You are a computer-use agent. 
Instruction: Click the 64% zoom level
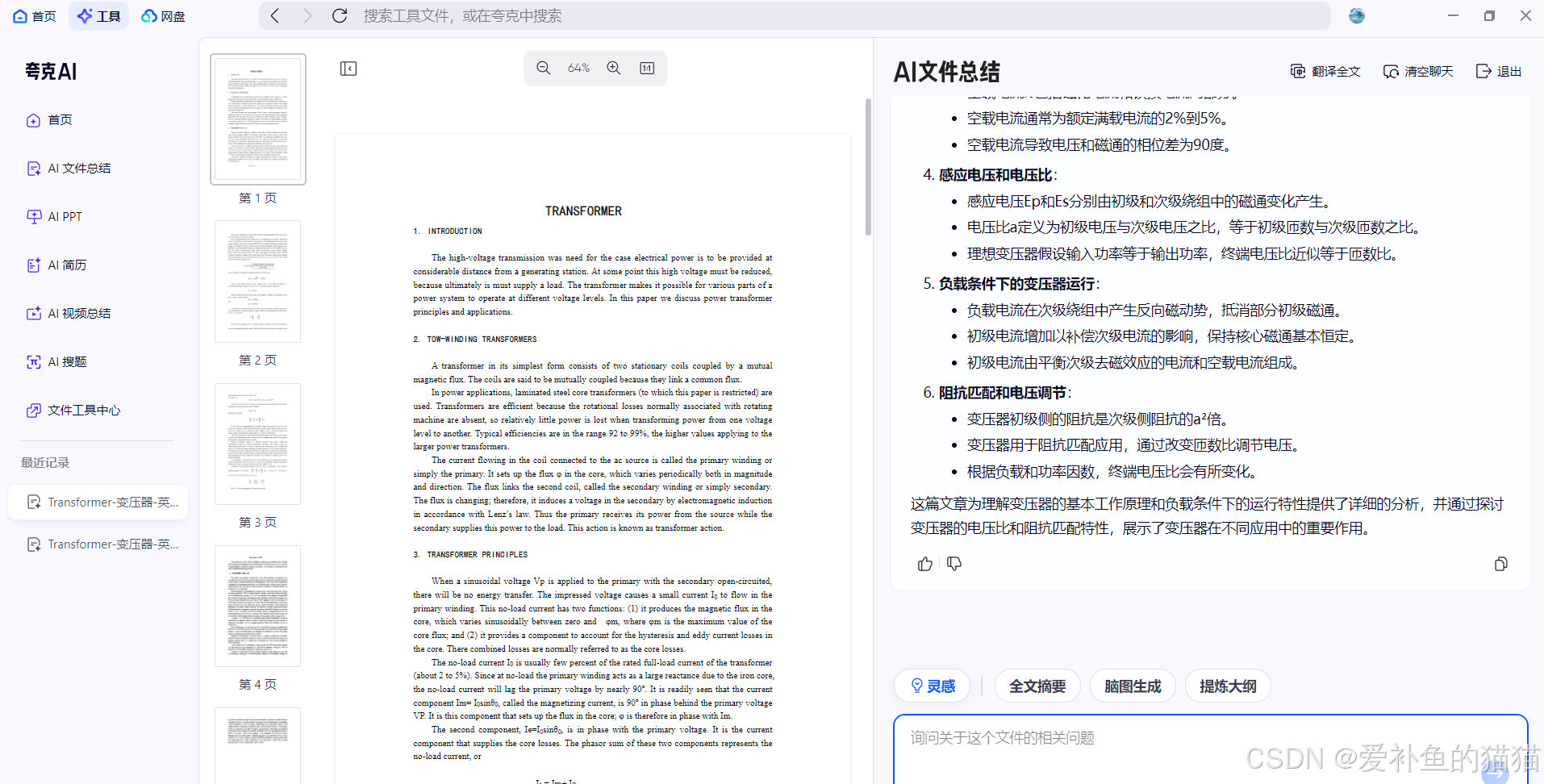tap(578, 69)
